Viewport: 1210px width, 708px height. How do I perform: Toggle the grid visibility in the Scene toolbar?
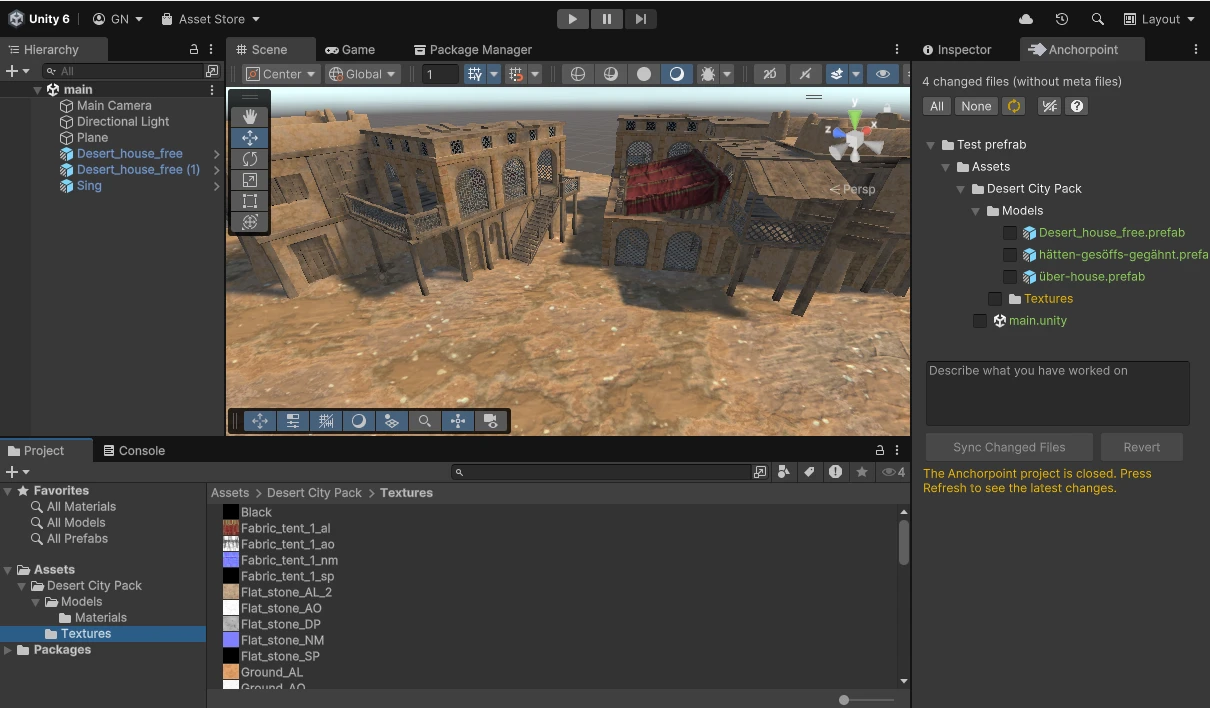click(476, 73)
